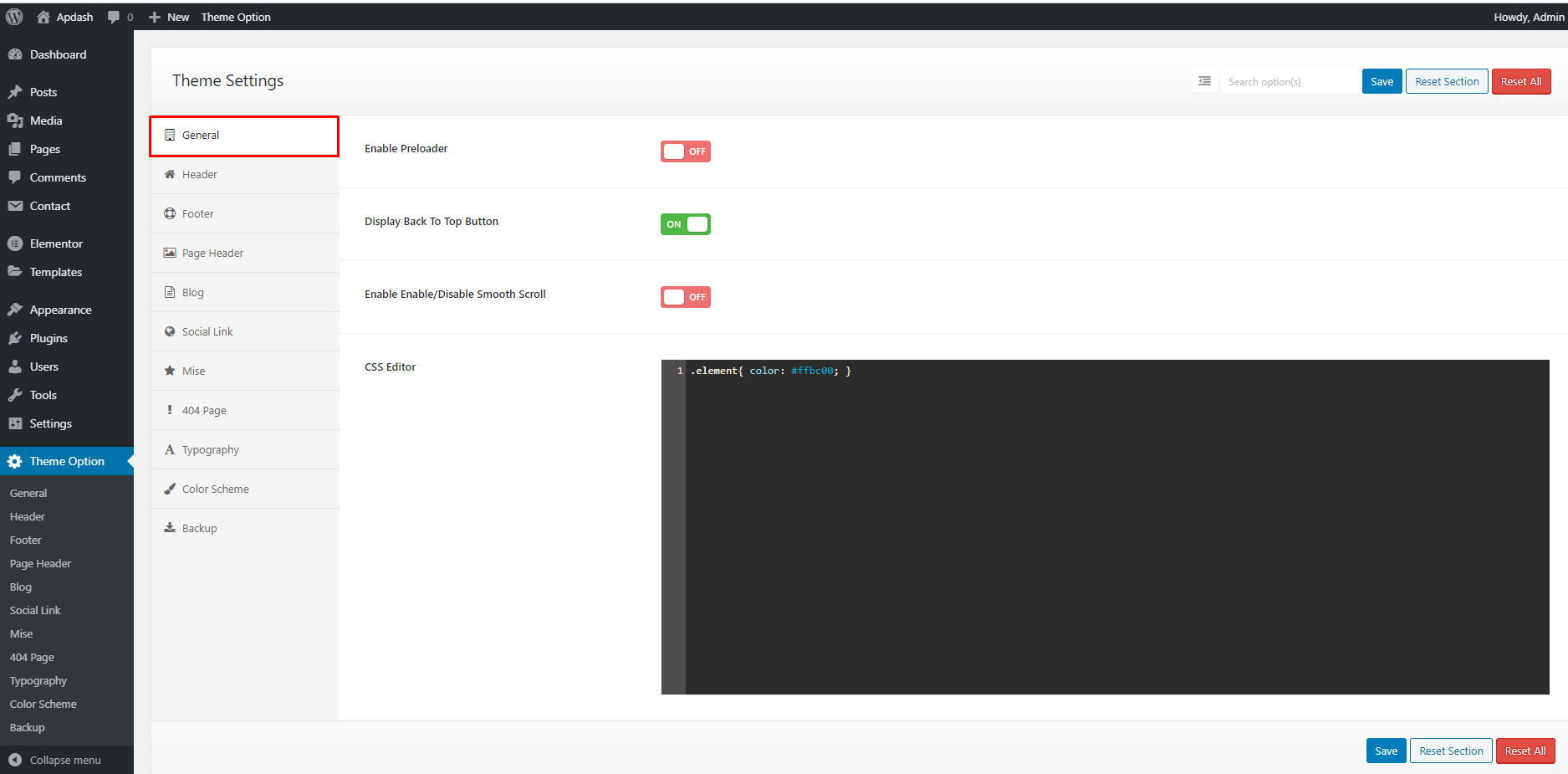Image resolution: width=1568 pixels, height=774 pixels.
Task: Click the 404 Page warning icon
Action: pos(170,410)
